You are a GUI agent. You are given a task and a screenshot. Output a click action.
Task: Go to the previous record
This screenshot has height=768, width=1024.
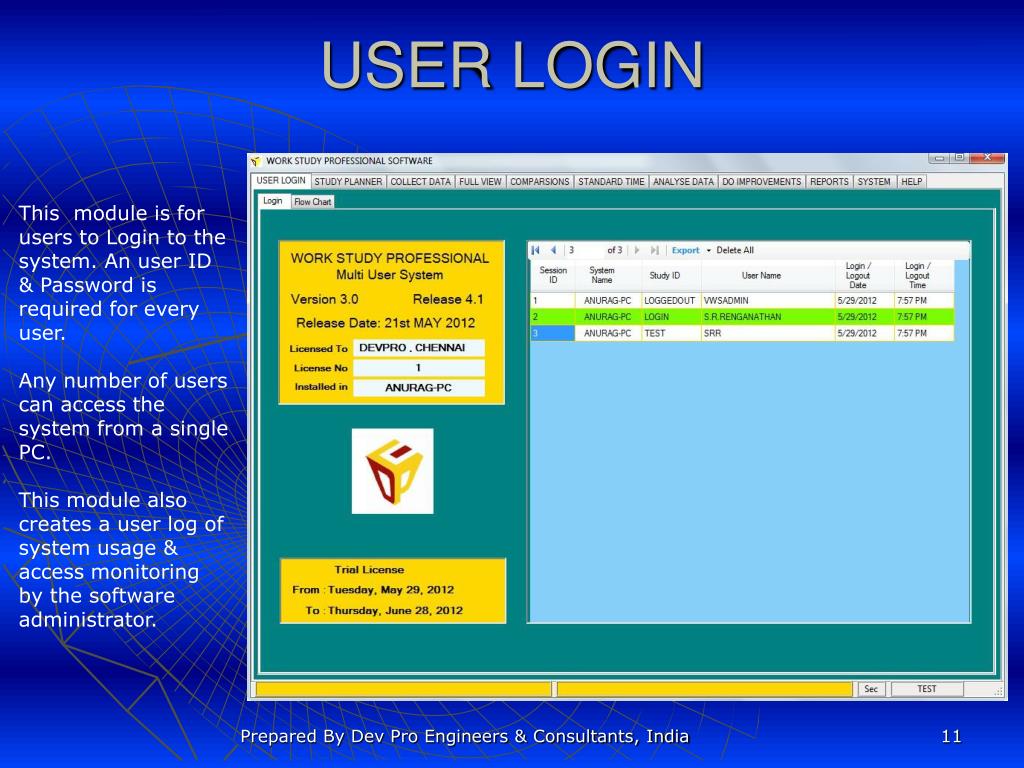pos(552,250)
